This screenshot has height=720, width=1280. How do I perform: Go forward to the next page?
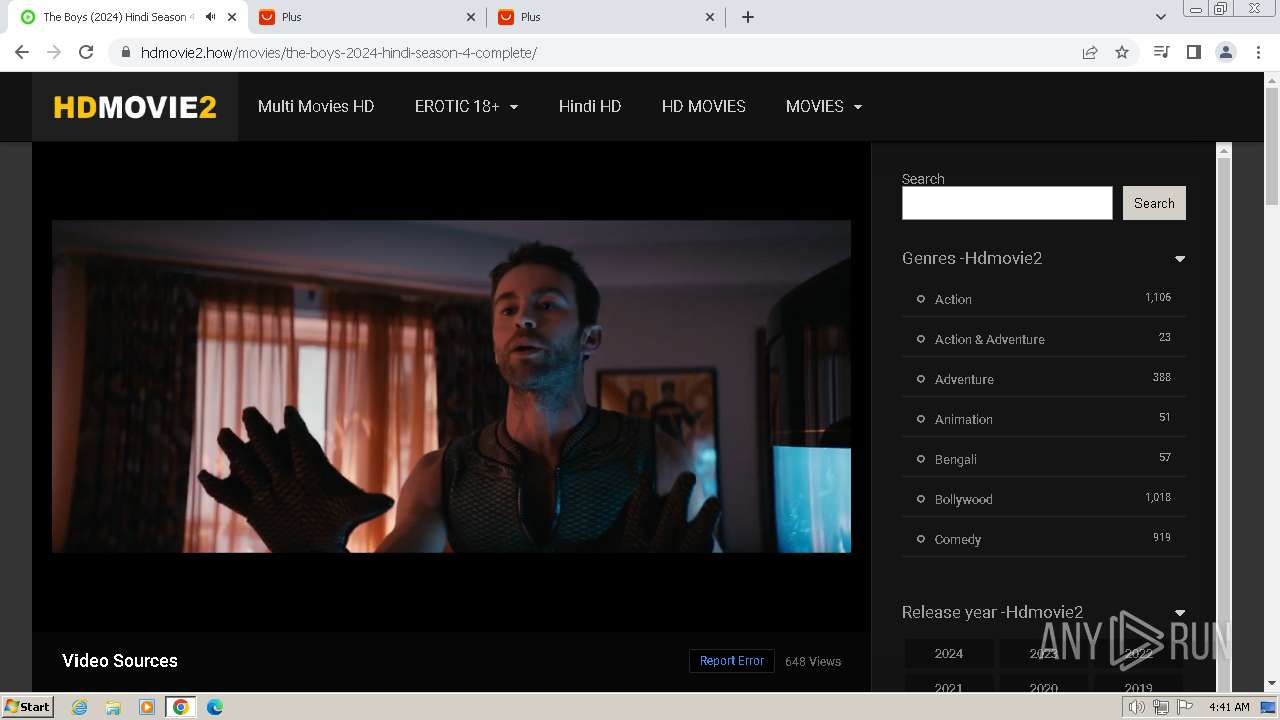(54, 52)
